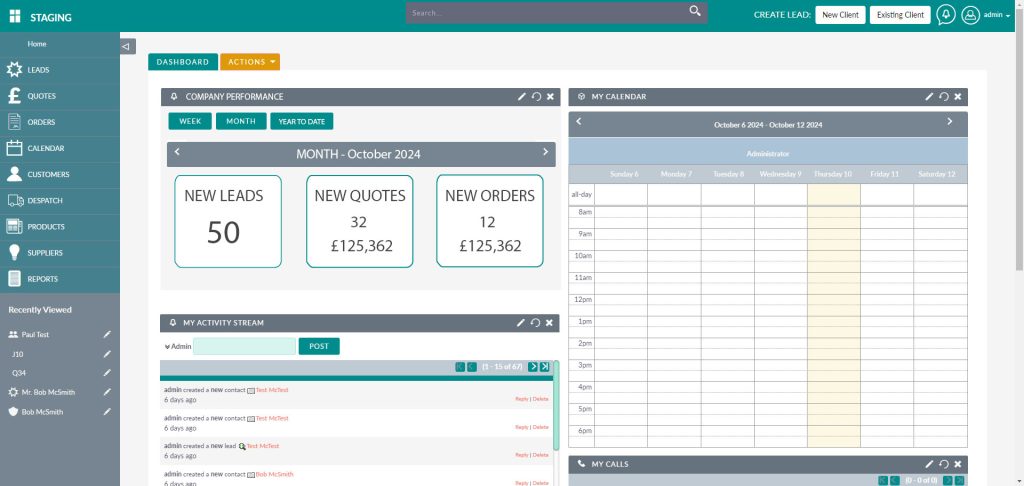The image size is (1024, 486).
Task: Switch to the Dashboard tab
Action: point(182,62)
